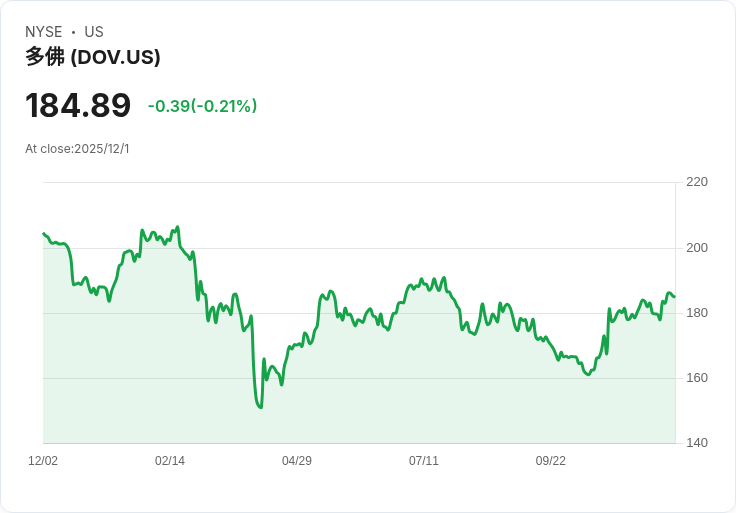The height and width of the screenshot is (513, 736).
Task: Click the rightmost end of the price line
Action: point(674,296)
